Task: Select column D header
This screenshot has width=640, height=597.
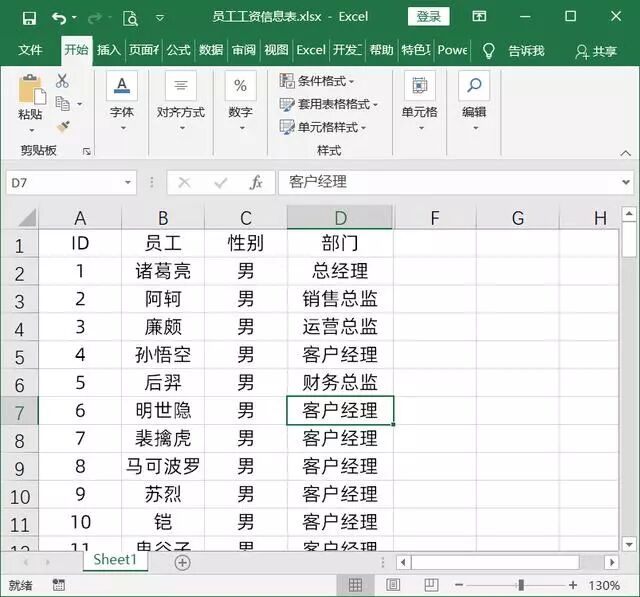Action: pos(340,217)
